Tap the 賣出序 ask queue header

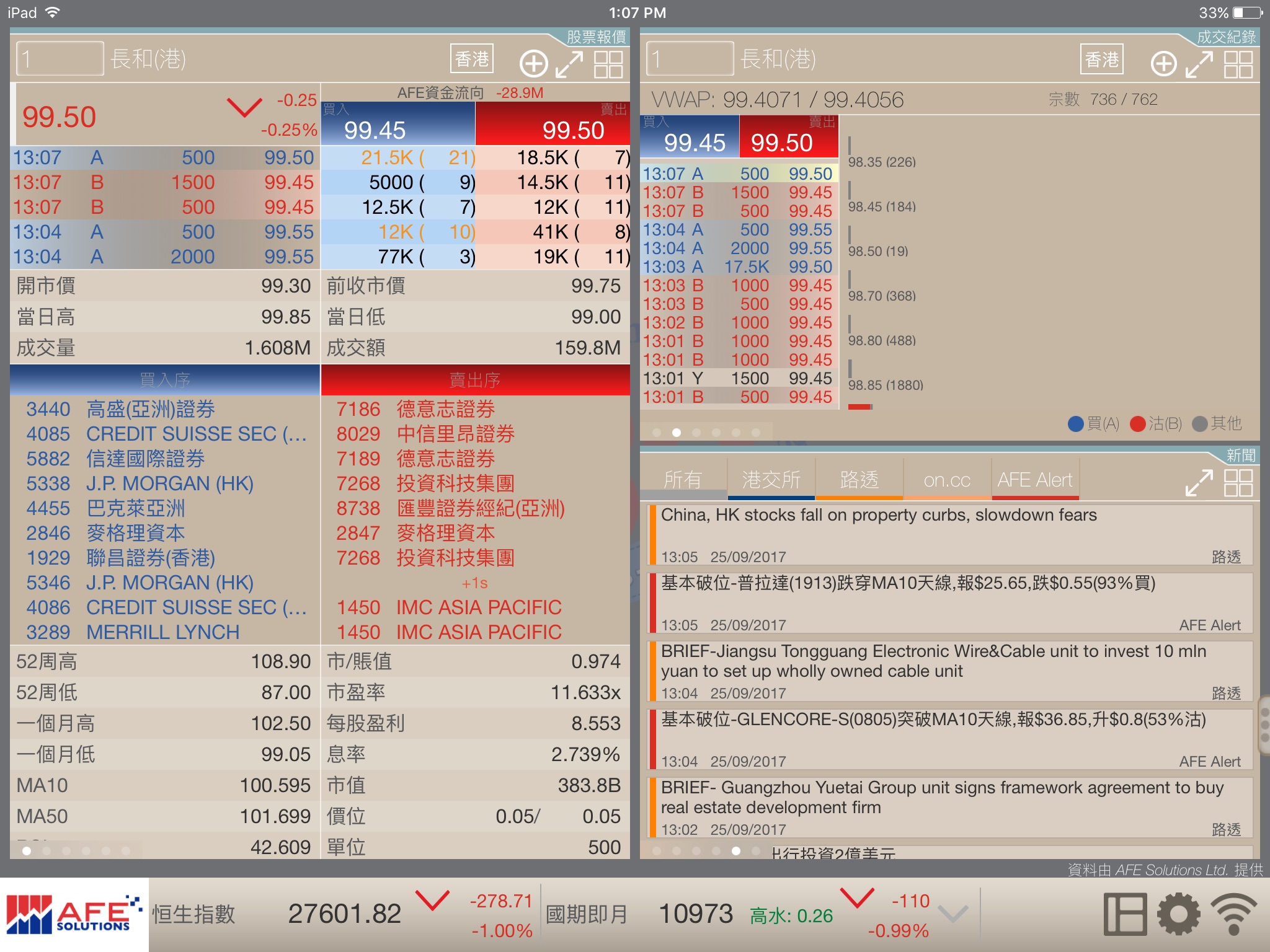pos(475,380)
